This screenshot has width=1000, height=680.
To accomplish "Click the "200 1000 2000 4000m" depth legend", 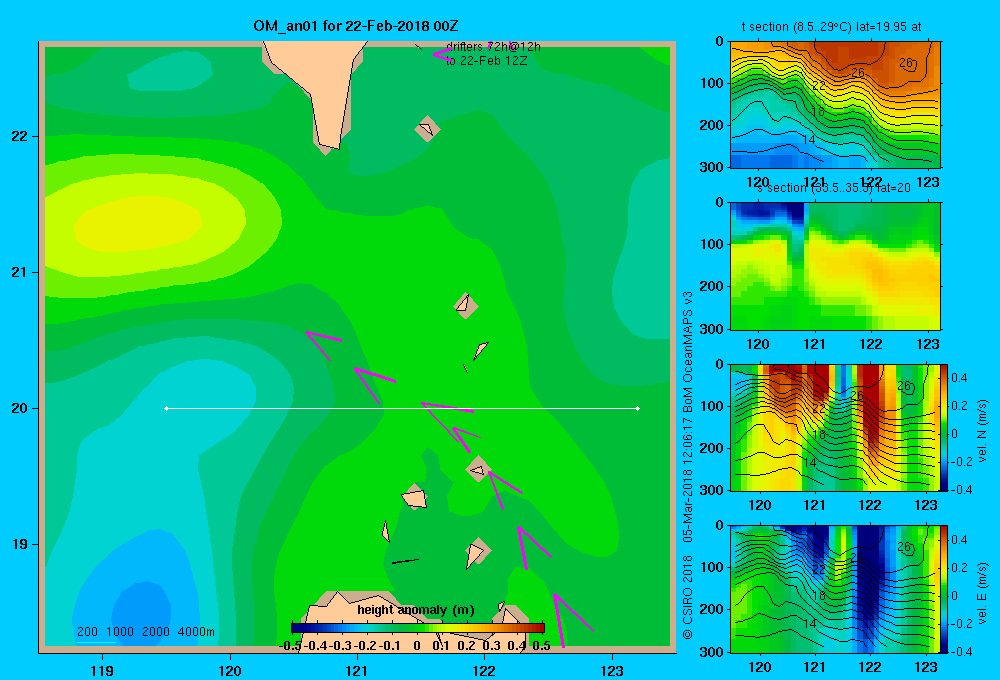I will (145, 632).
